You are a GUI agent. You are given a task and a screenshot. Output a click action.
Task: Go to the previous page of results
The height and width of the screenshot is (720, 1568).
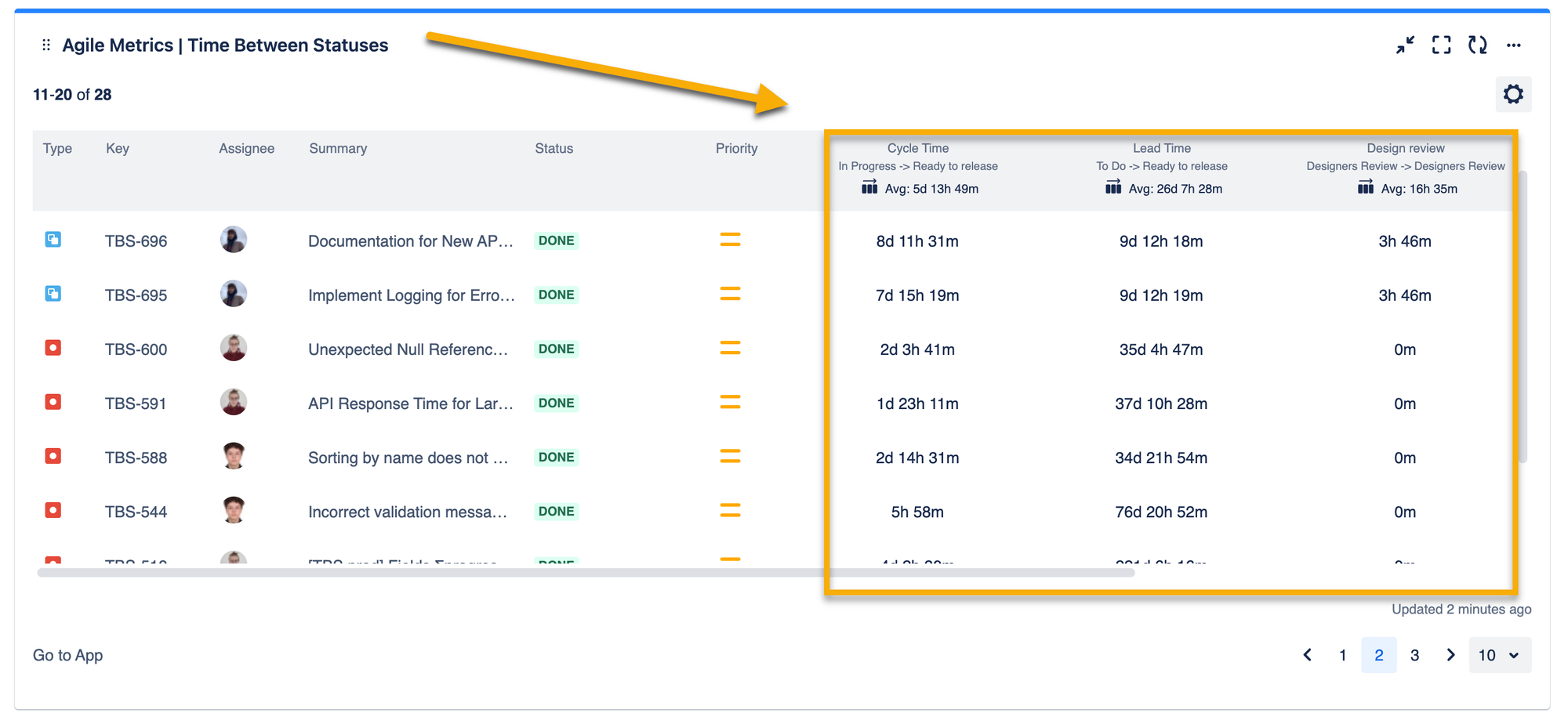click(x=1307, y=655)
